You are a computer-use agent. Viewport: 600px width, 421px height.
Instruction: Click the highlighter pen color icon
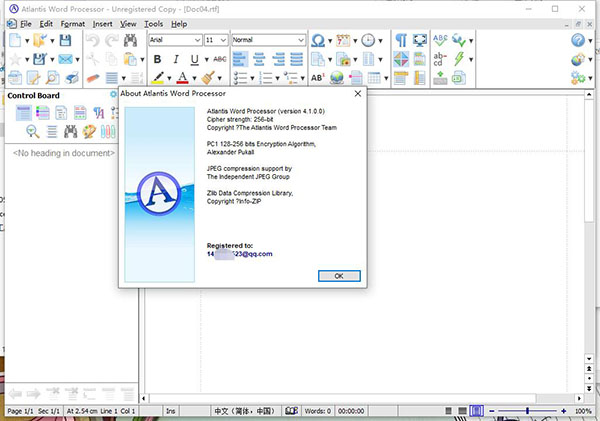click(x=158, y=78)
